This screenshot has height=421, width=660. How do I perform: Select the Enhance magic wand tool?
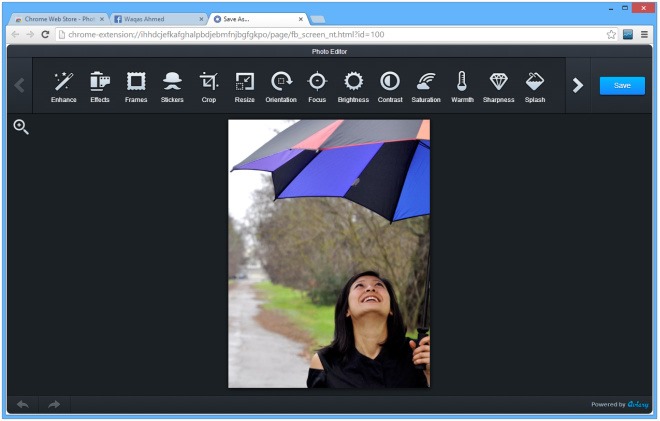coord(64,85)
